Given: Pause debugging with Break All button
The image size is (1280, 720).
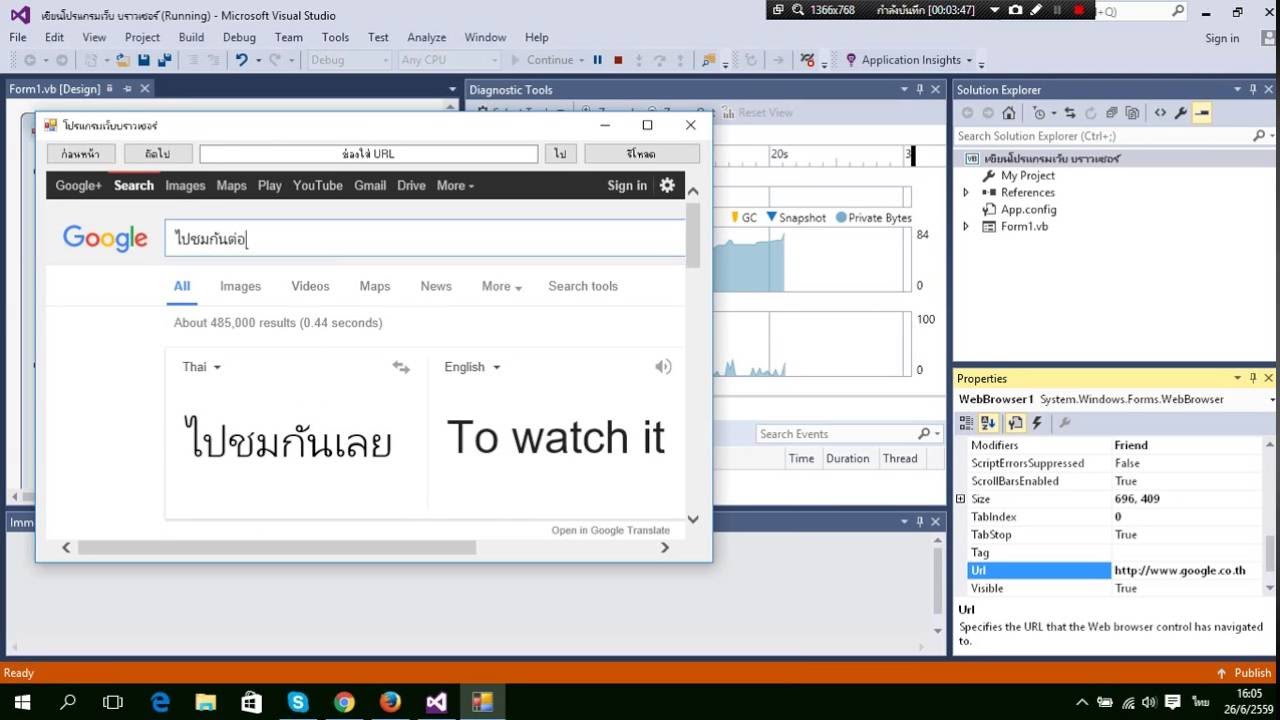Looking at the screenshot, I should click(x=598, y=60).
